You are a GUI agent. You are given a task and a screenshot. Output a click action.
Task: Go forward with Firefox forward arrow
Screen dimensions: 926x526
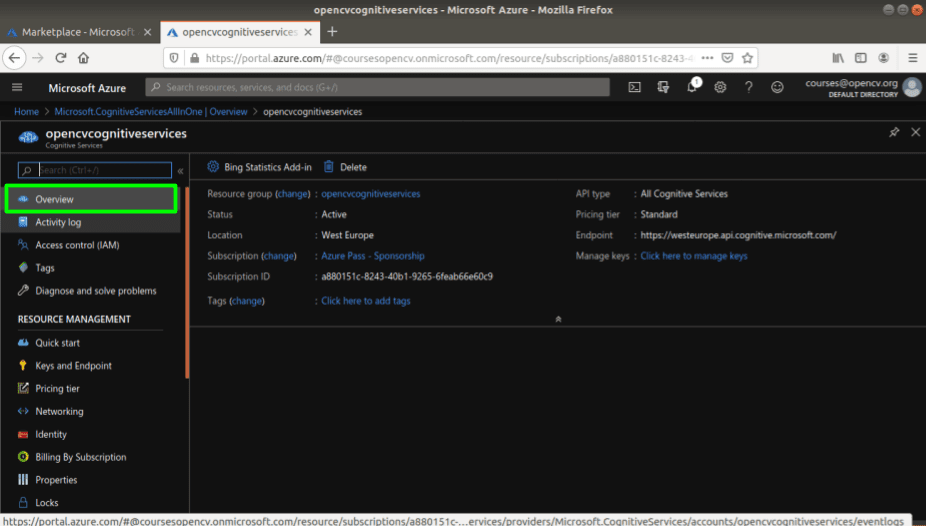coord(38,58)
